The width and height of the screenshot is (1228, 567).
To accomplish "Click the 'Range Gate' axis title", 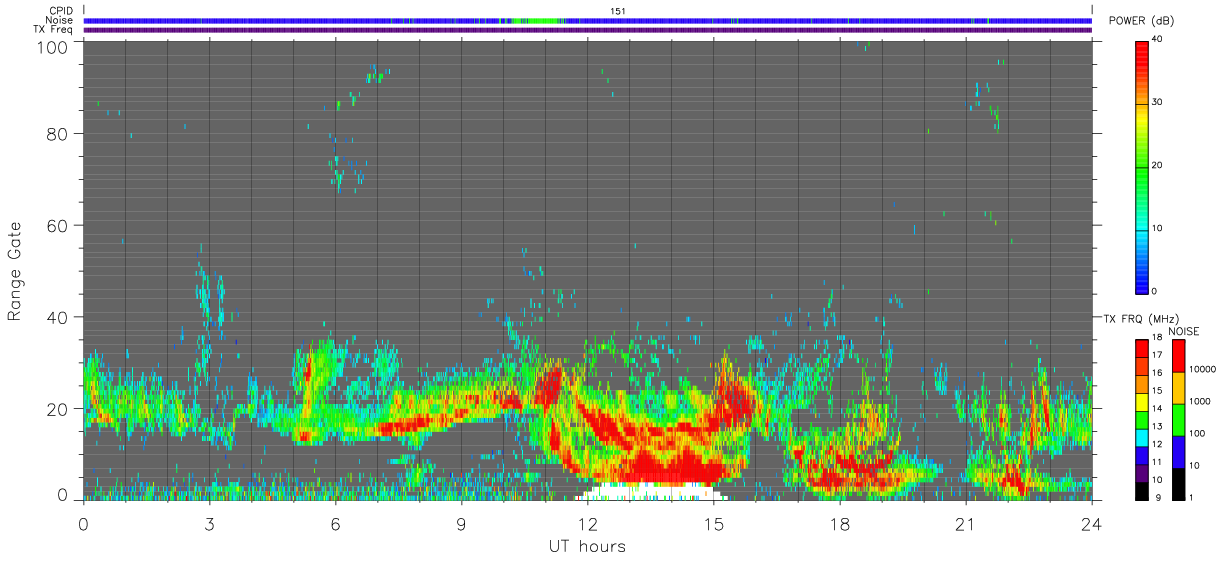I will (15, 271).
